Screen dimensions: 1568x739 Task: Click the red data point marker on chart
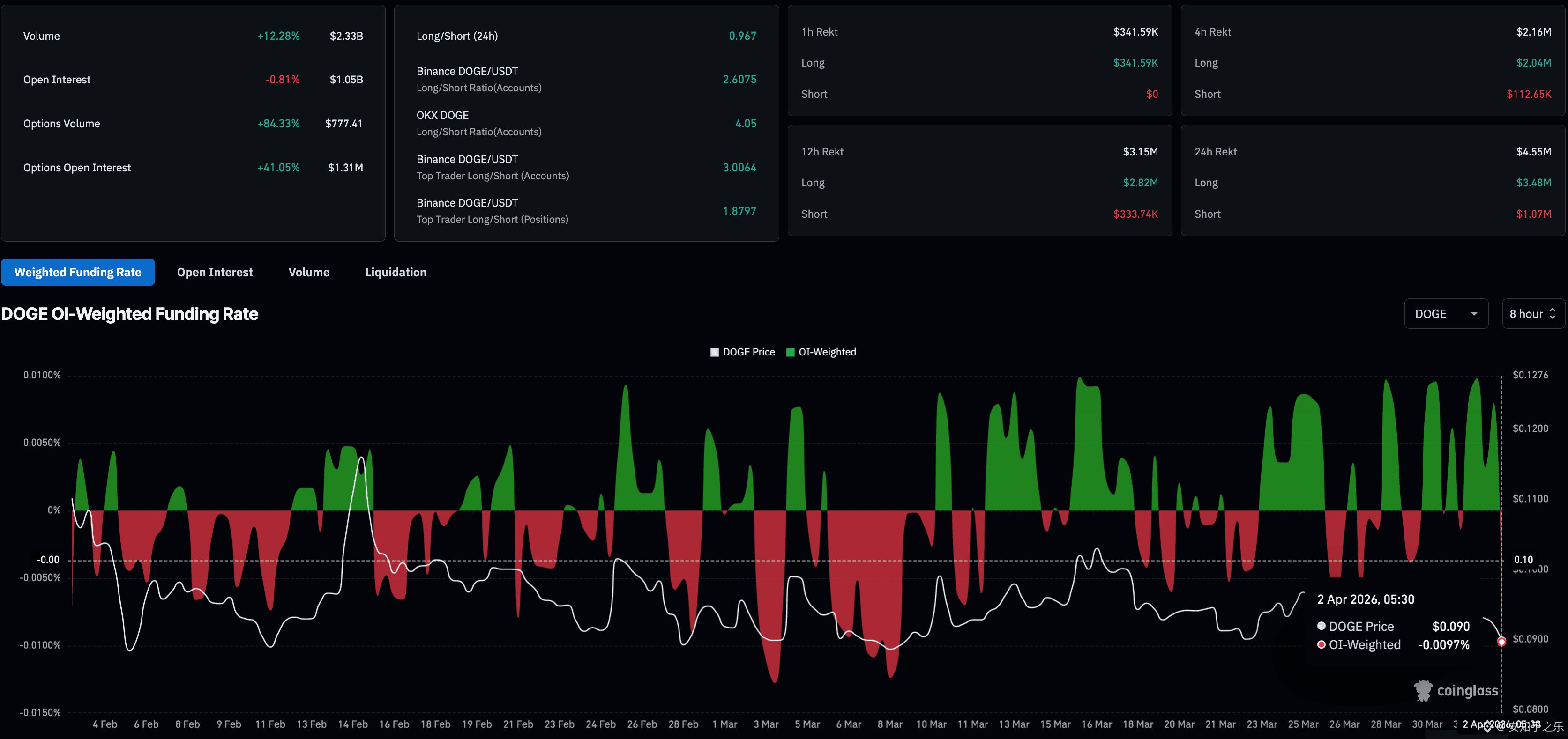1501,642
